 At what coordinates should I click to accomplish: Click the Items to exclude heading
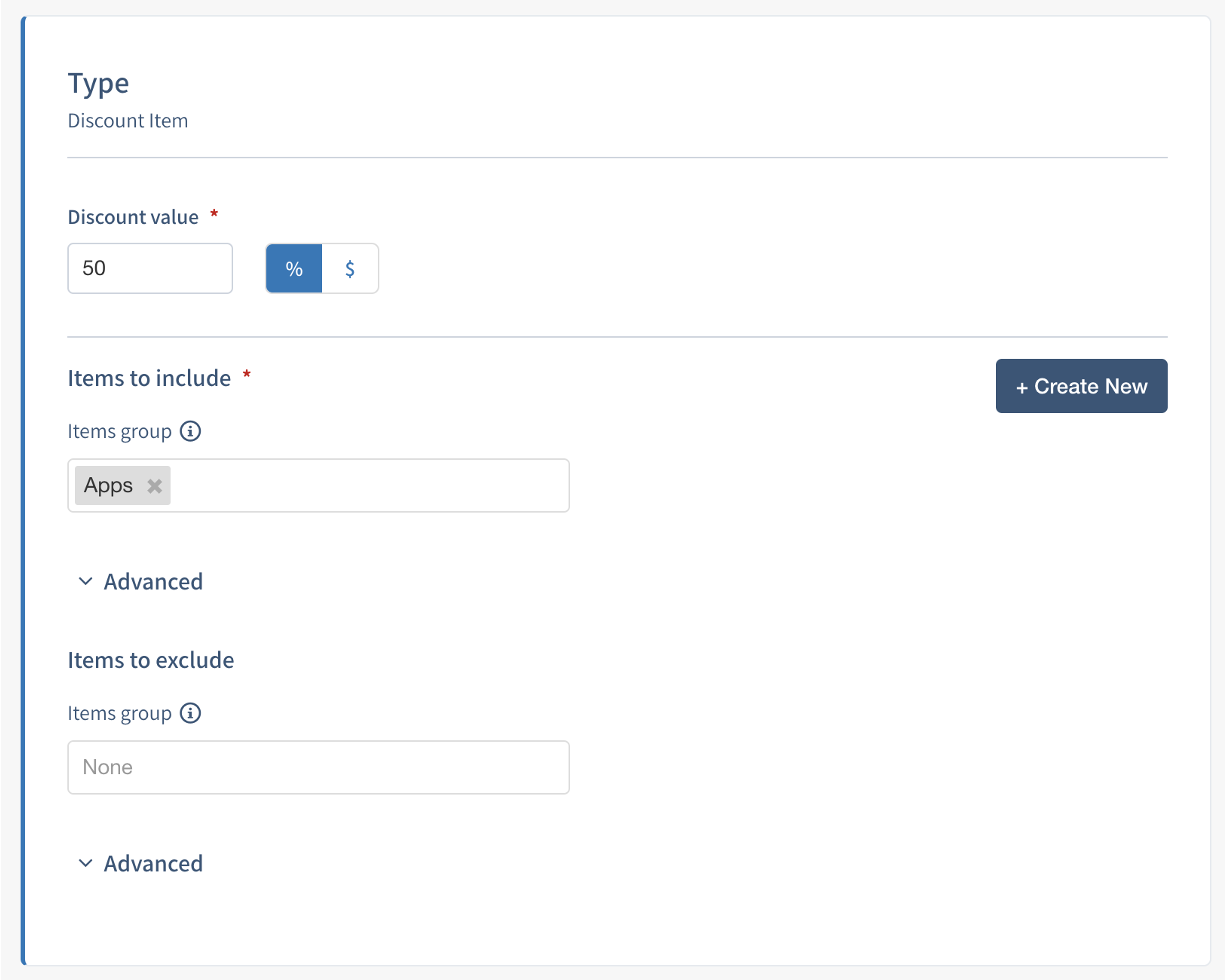[x=151, y=660]
